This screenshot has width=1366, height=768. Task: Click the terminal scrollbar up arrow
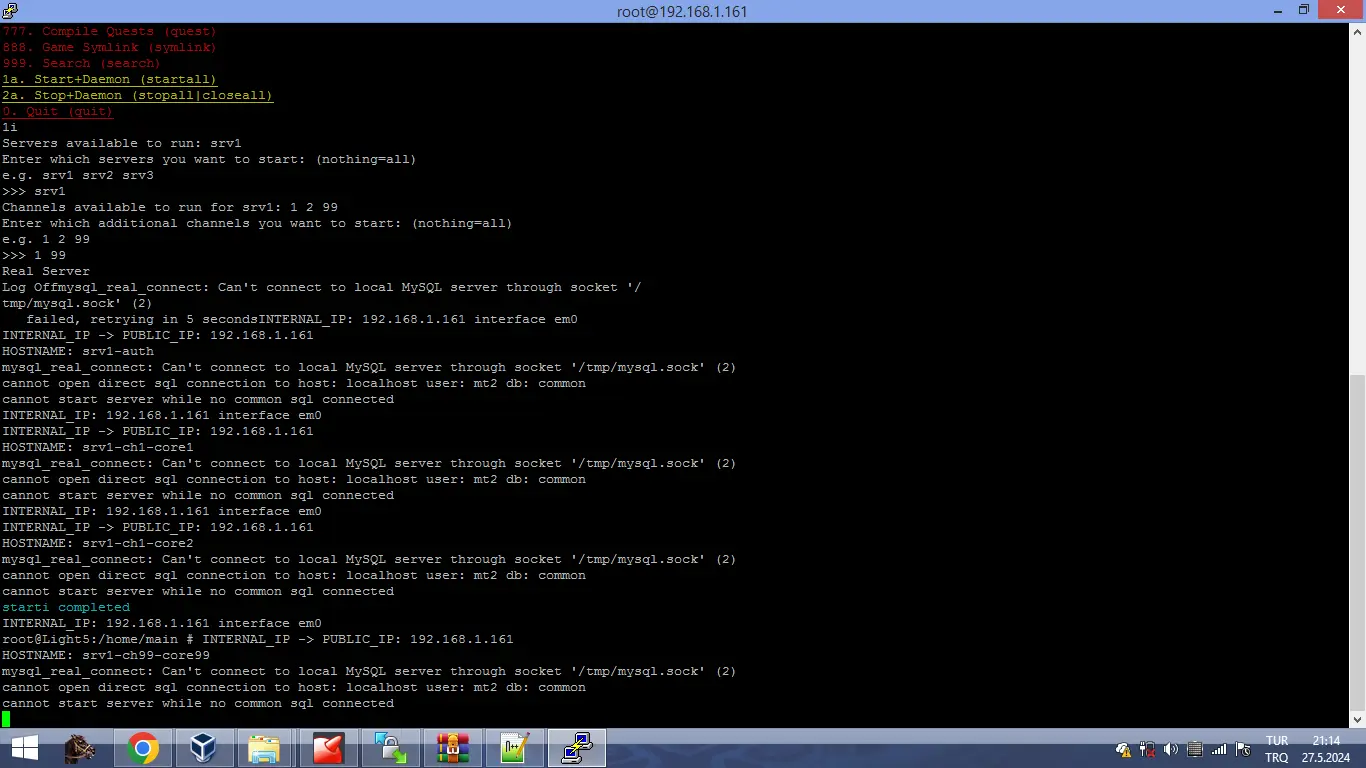coord(1357,32)
